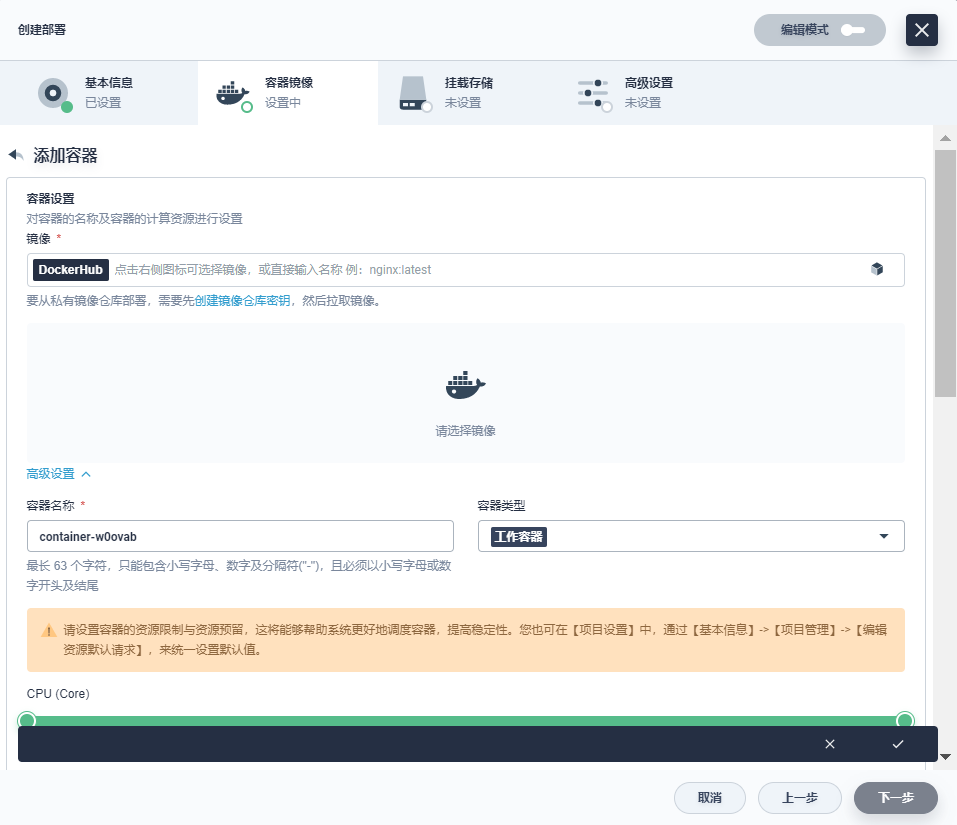The width and height of the screenshot is (957, 825).
Task: Open the image picker icon beside the 镜像 field
Action: 877,269
